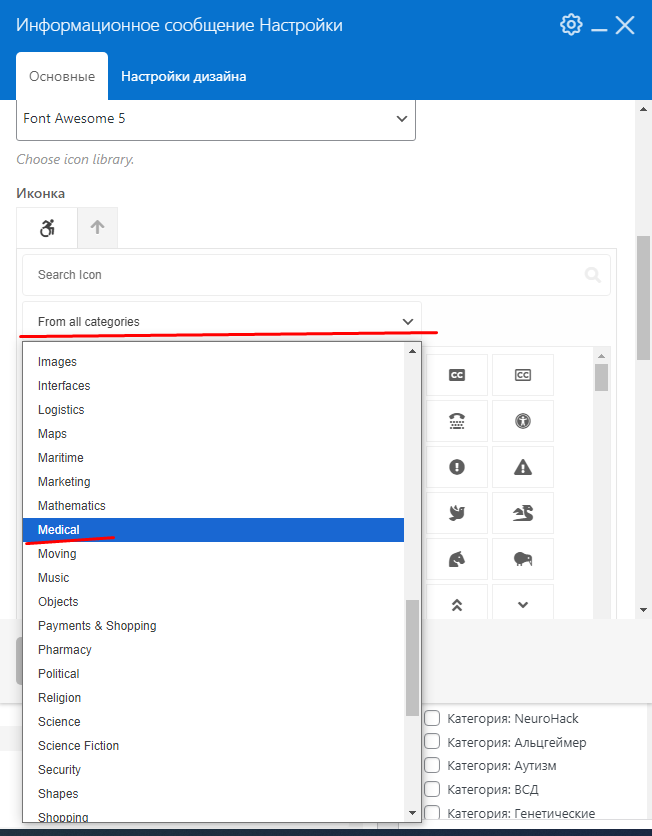
Task: Enable the Категория: Альцгеймер checkbox
Action: (433, 742)
